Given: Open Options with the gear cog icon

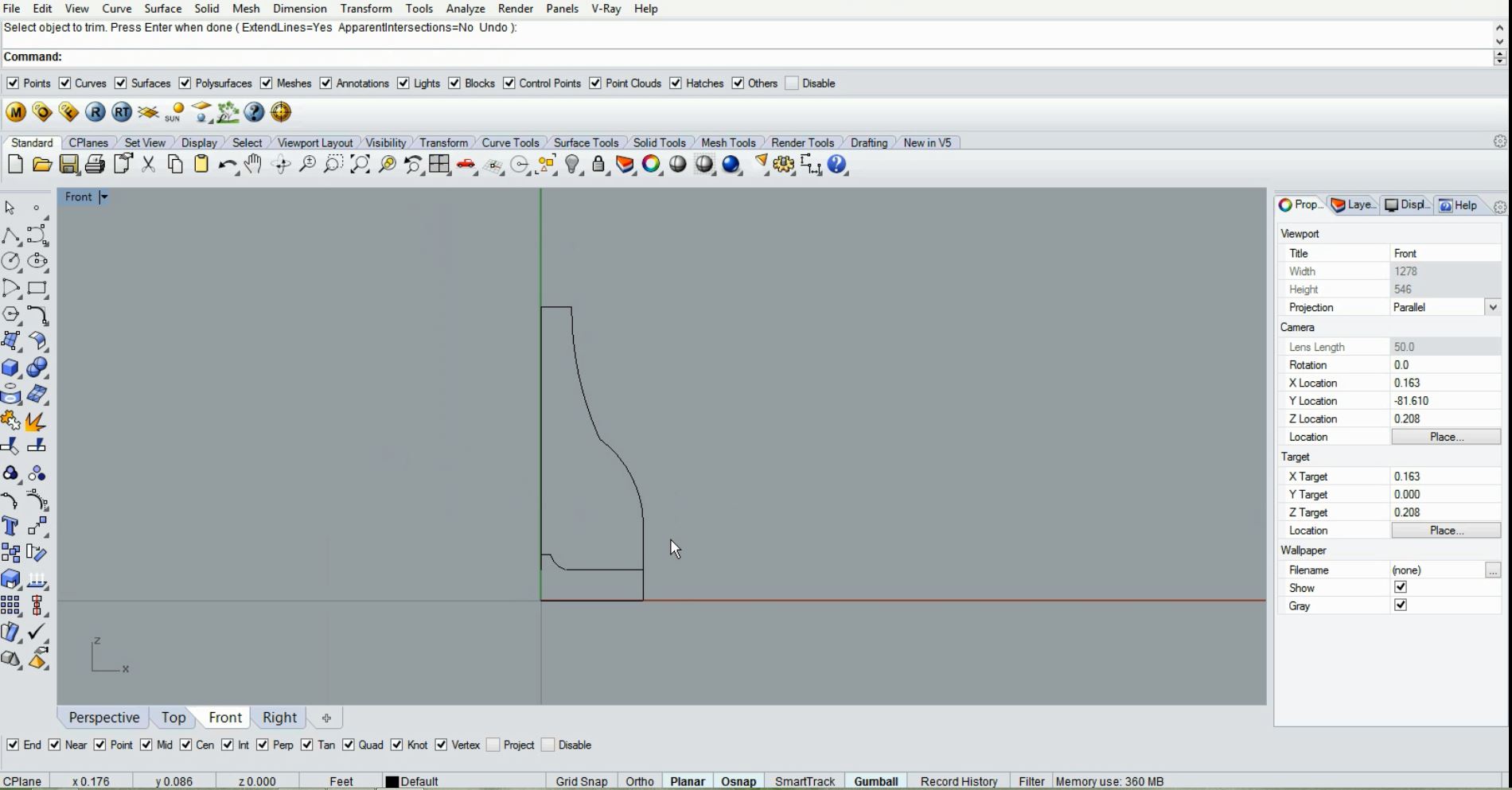Looking at the screenshot, I should (785, 165).
